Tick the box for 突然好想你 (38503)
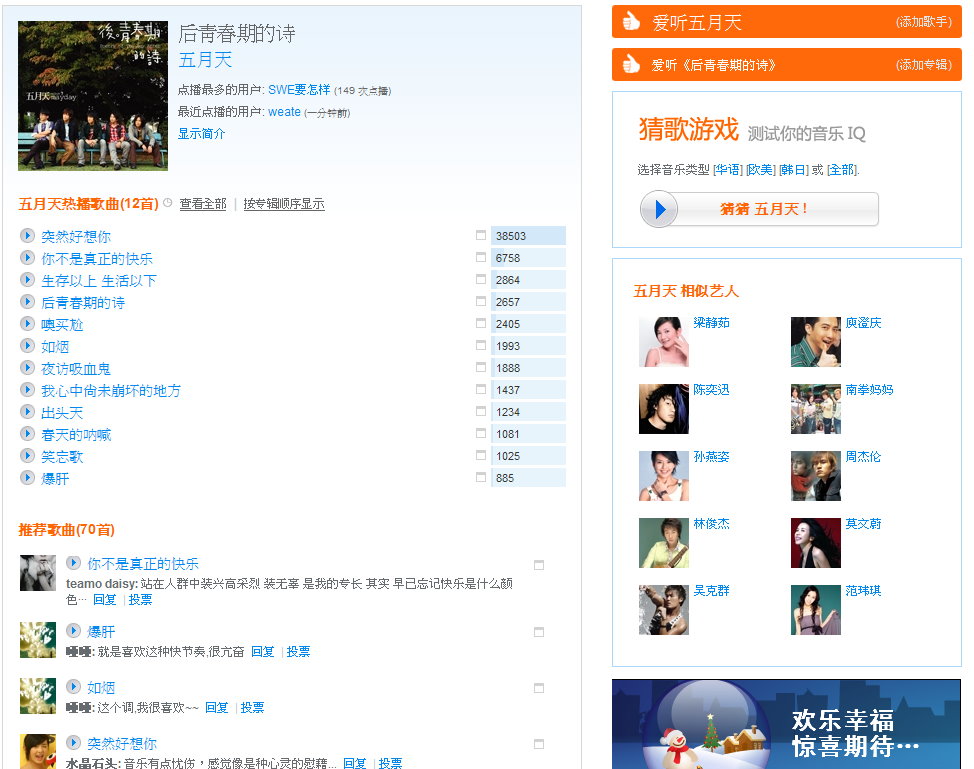 pyautogui.click(x=481, y=235)
